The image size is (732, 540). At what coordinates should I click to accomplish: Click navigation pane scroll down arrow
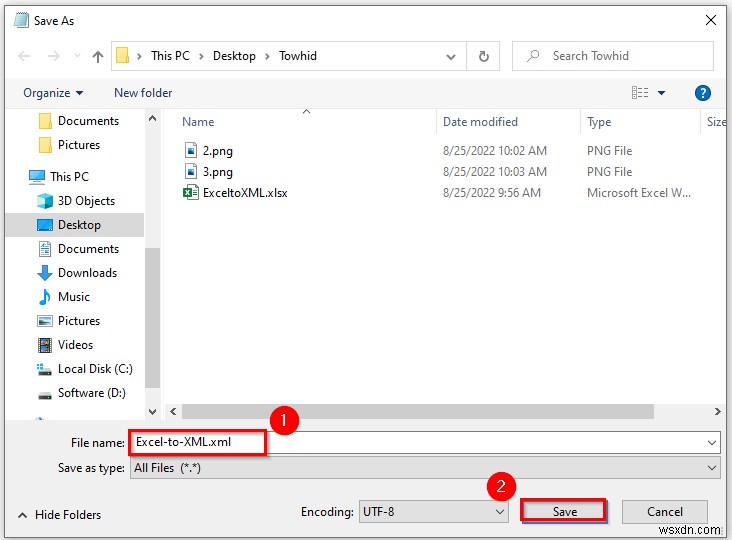tap(152, 412)
